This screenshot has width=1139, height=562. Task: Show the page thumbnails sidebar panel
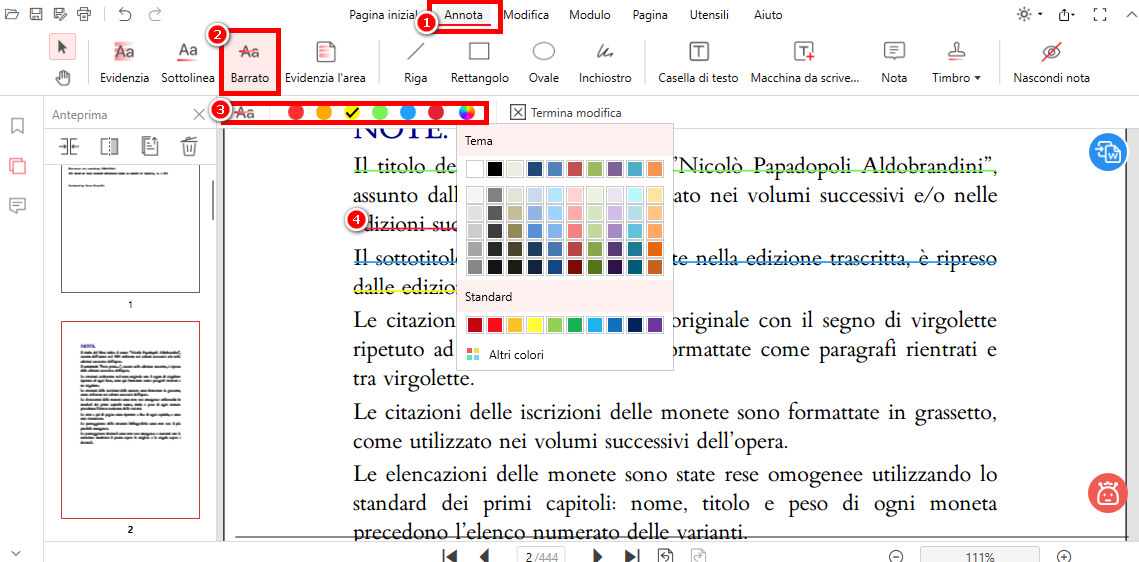[17, 166]
